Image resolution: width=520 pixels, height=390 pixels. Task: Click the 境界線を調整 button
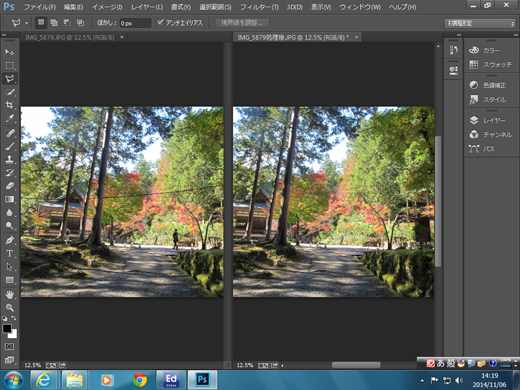(x=242, y=23)
